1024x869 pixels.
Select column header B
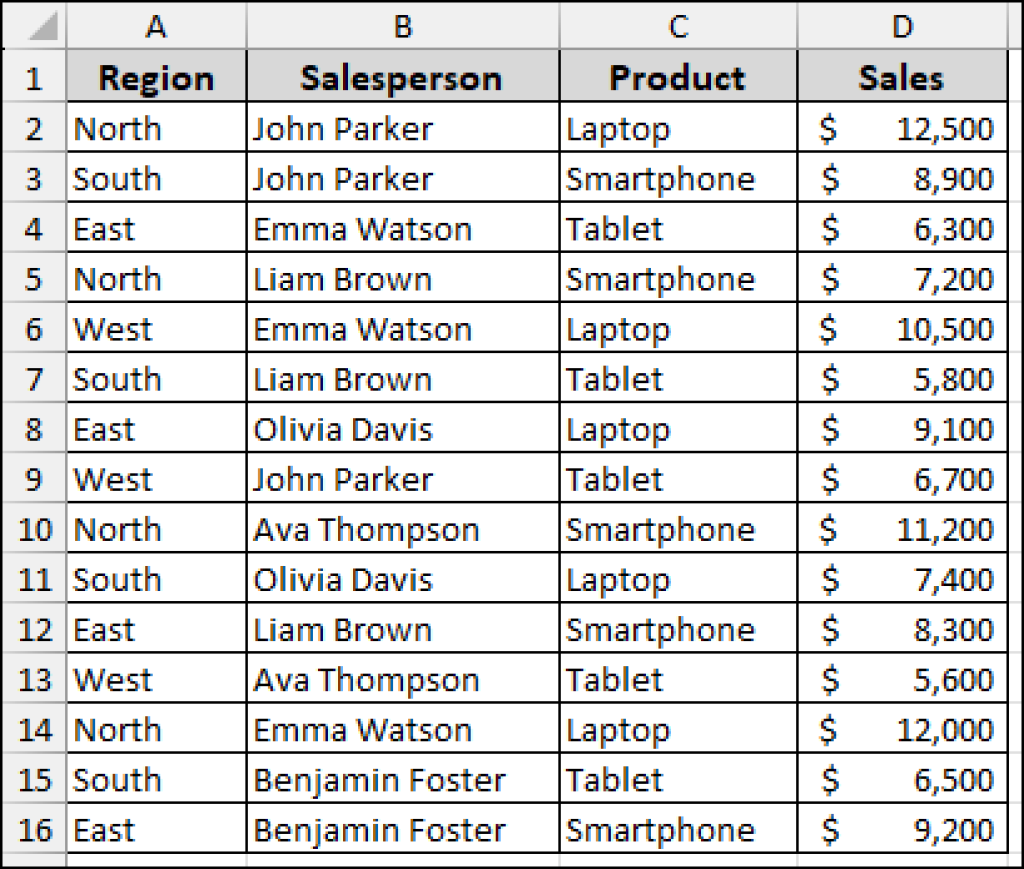click(401, 27)
